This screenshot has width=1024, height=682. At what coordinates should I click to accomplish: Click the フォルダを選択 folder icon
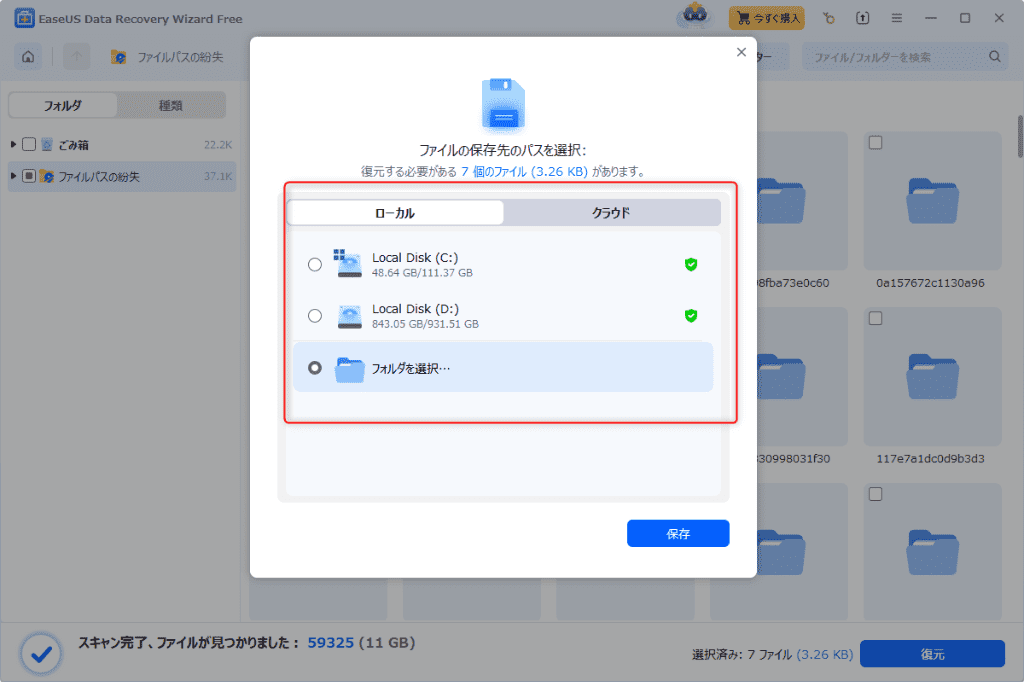pos(349,369)
